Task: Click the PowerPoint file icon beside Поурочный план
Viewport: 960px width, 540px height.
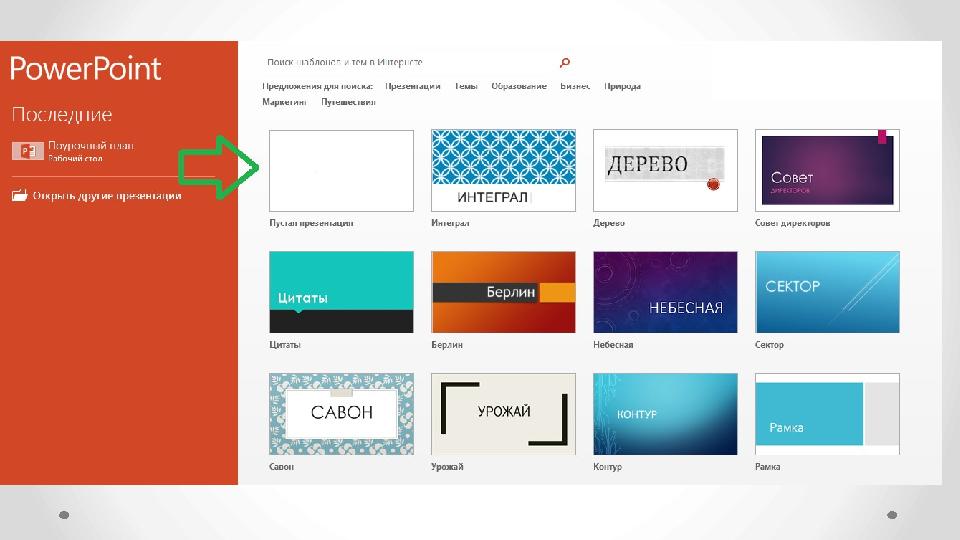Action: (28, 151)
